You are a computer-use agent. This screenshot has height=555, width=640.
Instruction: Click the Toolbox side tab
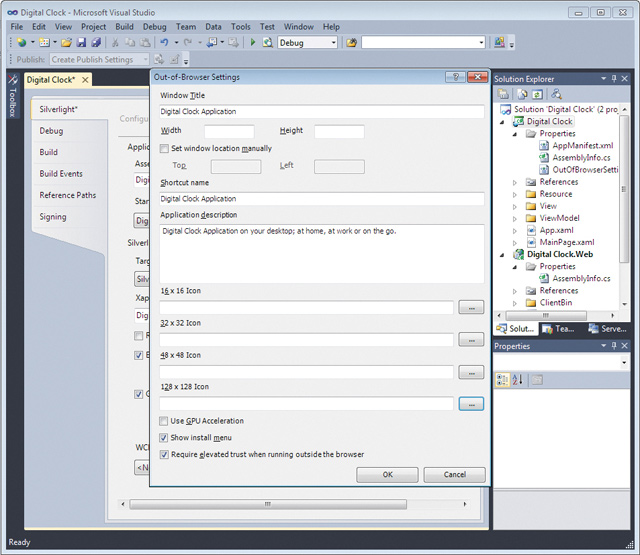pyautogui.click(x=13, y=97)
